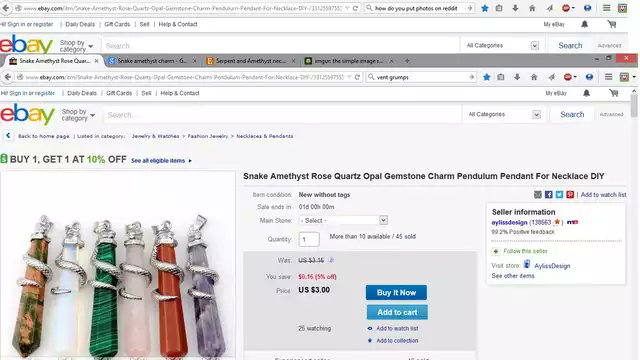This screenshot has width=640, height=360.
Task: Expand the Main Stone select dropdown
Action: [x=343, y=220]
